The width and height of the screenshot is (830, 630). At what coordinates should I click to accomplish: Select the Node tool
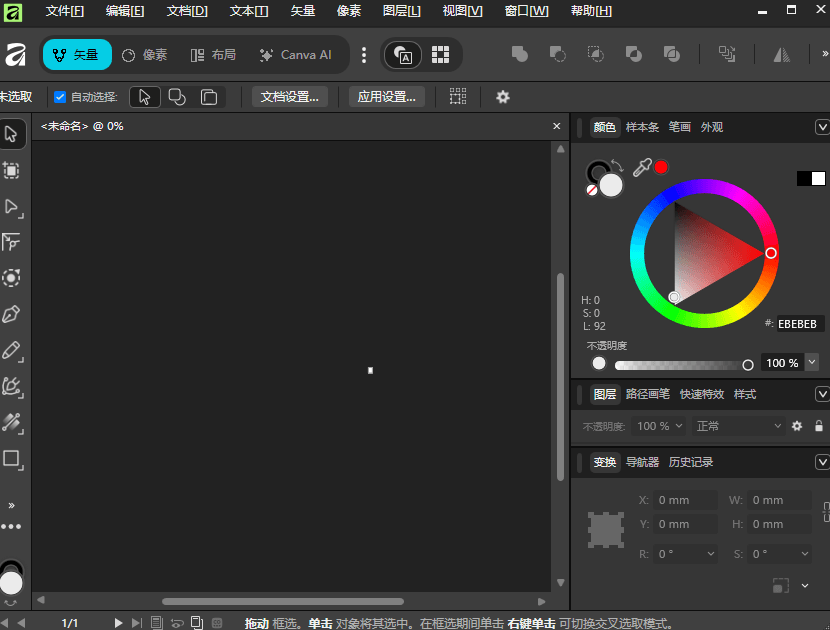pos(13,207)
